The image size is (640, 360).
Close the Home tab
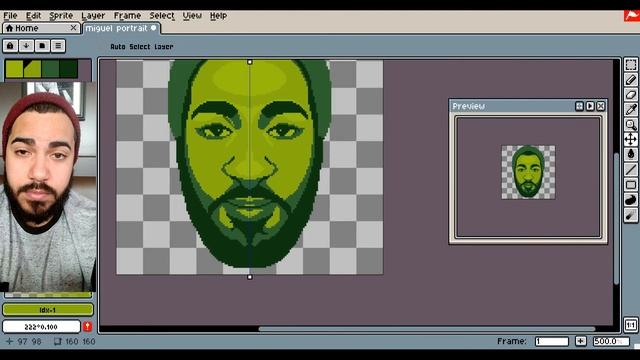[73, 28]
